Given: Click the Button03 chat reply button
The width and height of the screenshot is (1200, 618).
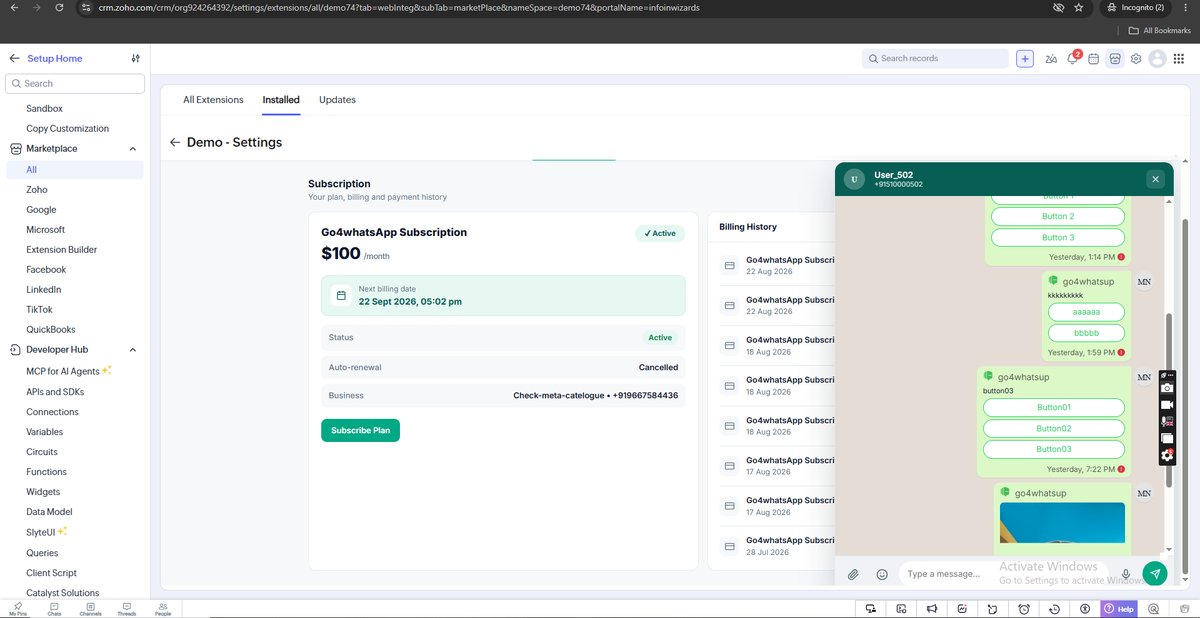Looking at the screenshot, I should [x=1054, y=449].
